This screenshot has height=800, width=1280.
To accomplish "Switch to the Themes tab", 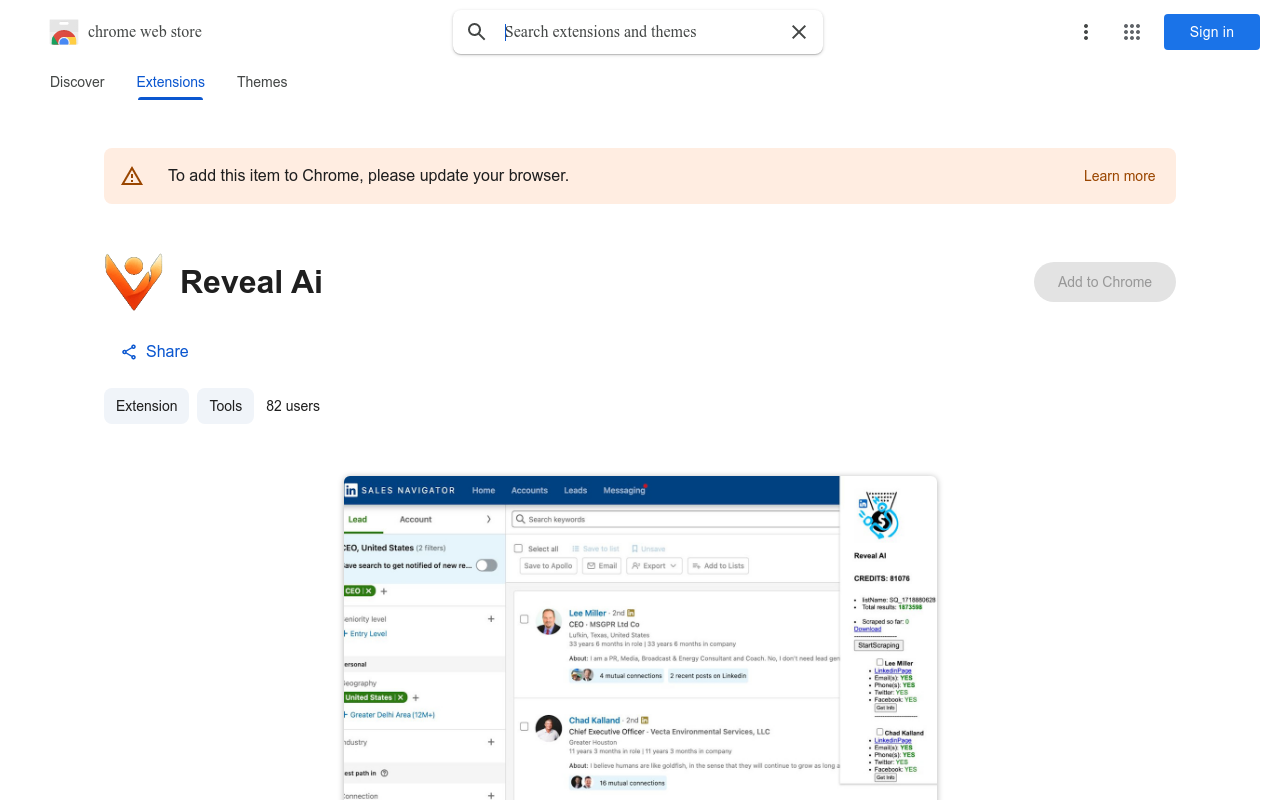I will pyautogui.click(x=262, y=82).
